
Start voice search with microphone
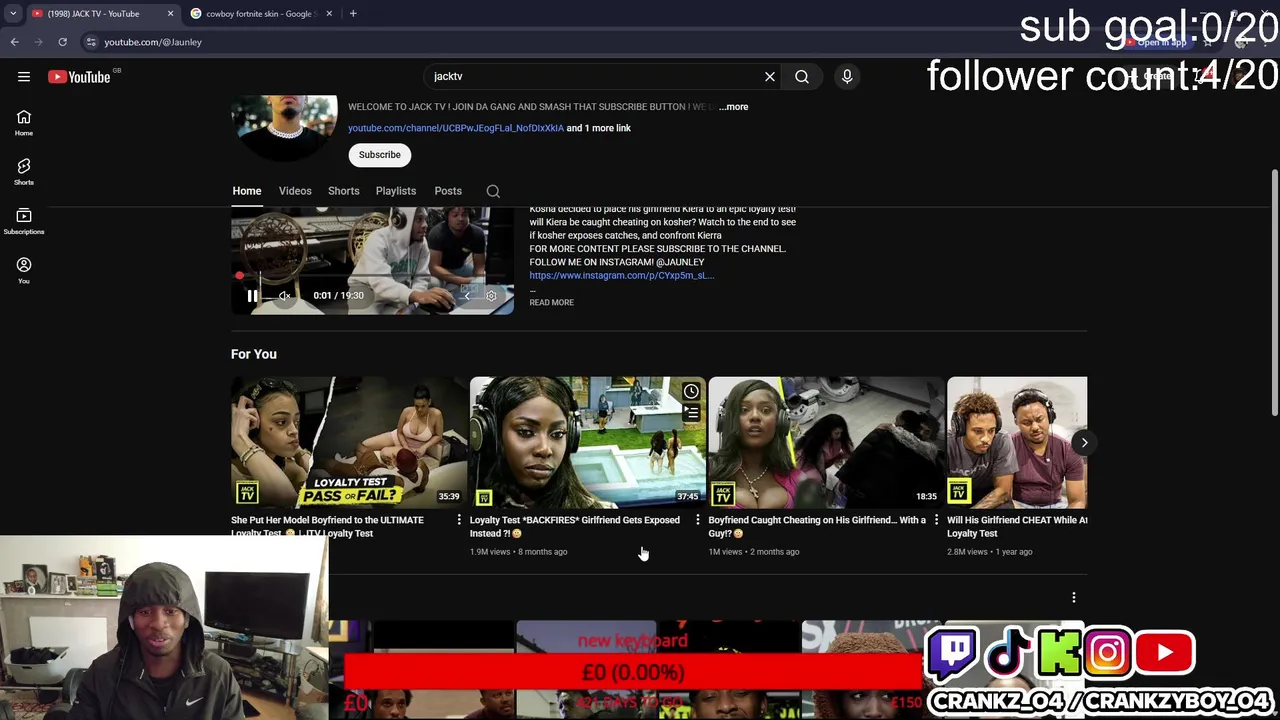pos(847,76)
